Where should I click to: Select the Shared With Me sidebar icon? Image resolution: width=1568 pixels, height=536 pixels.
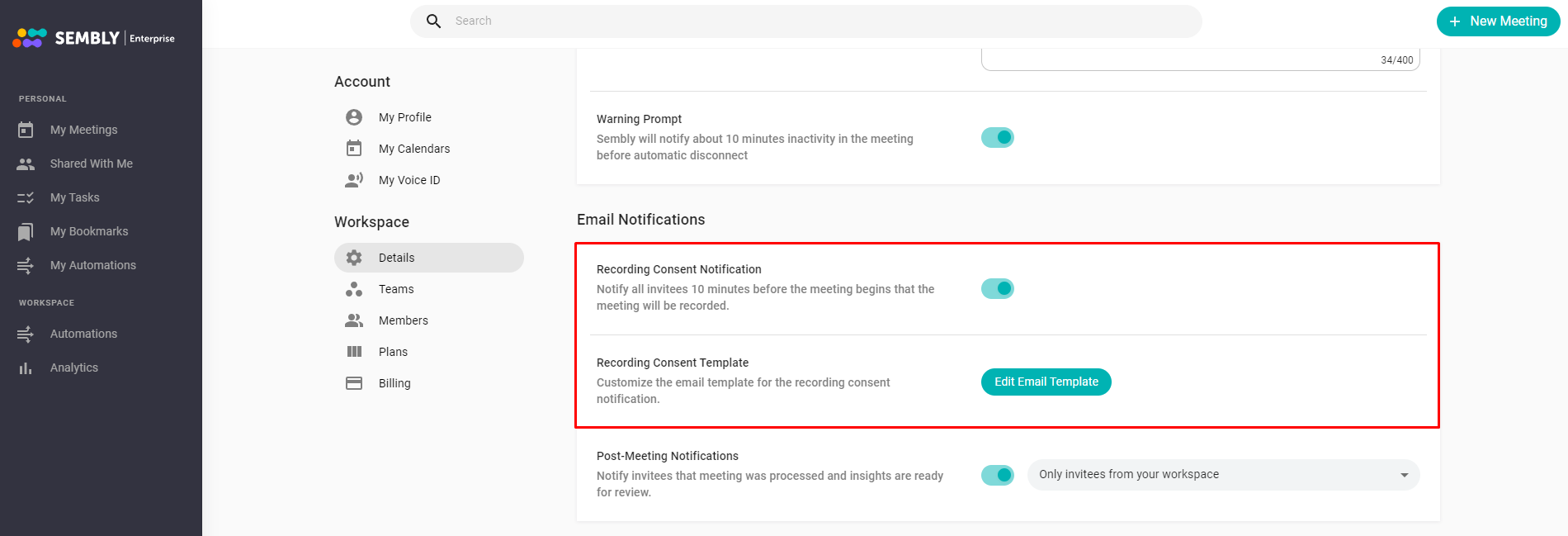[25, 164]
